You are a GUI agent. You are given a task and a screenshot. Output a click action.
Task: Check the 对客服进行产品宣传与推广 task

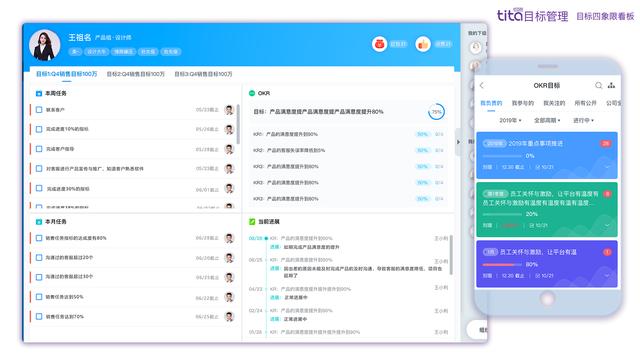39,169
